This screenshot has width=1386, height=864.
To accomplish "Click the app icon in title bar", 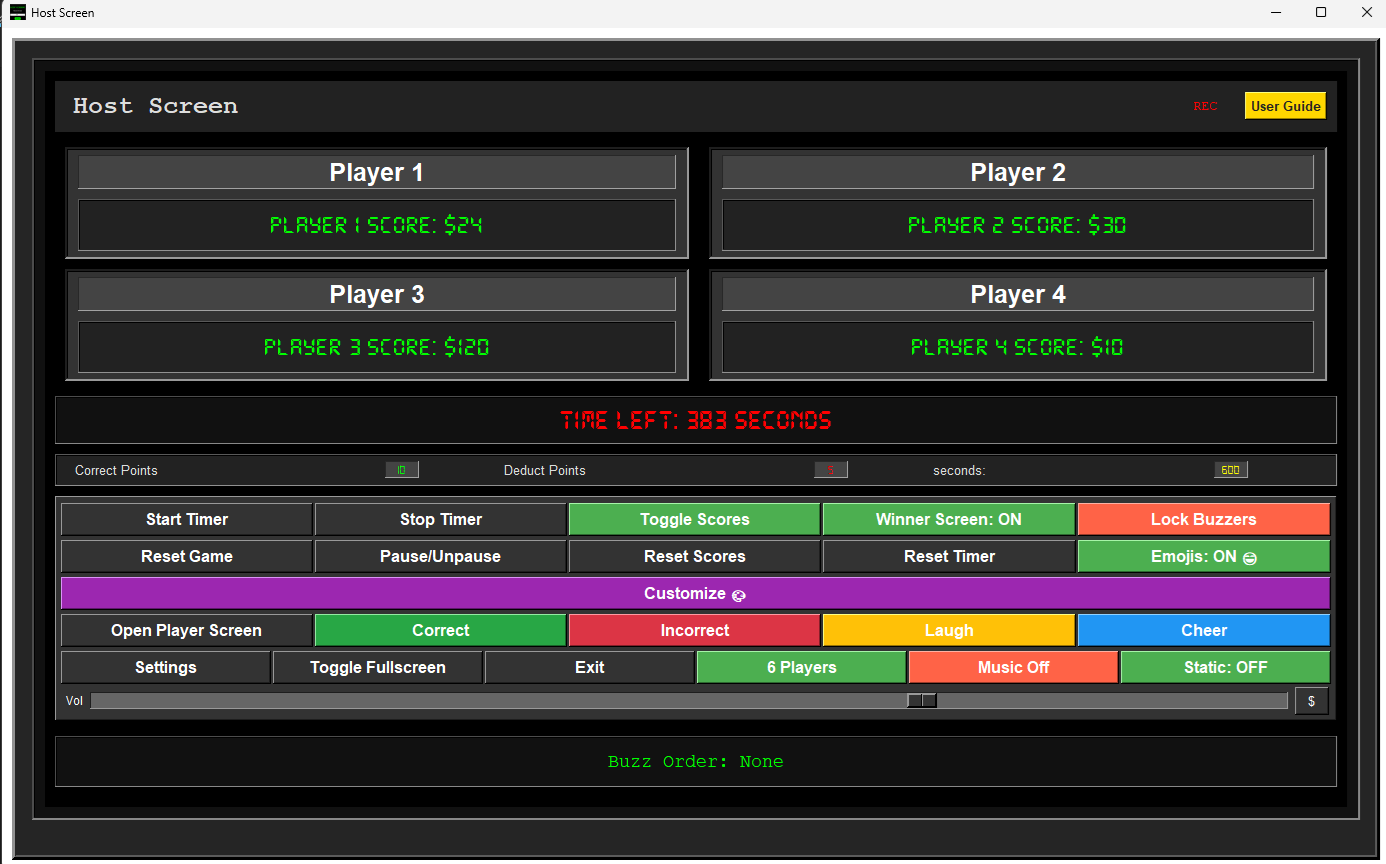I will [x=17, y=13].
